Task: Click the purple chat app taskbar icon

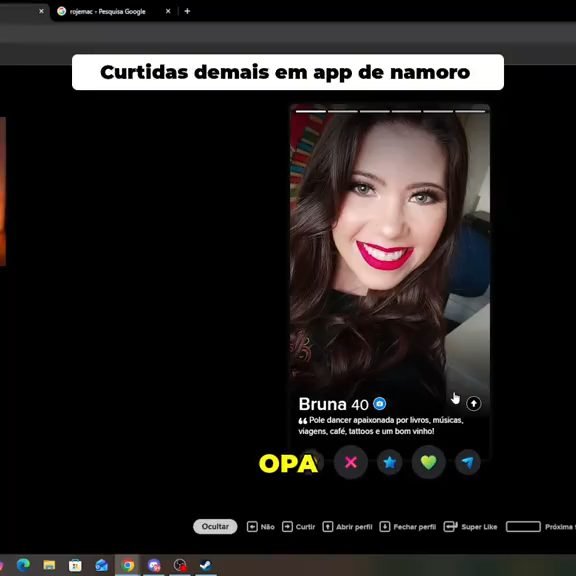Action: click(154, 565)
